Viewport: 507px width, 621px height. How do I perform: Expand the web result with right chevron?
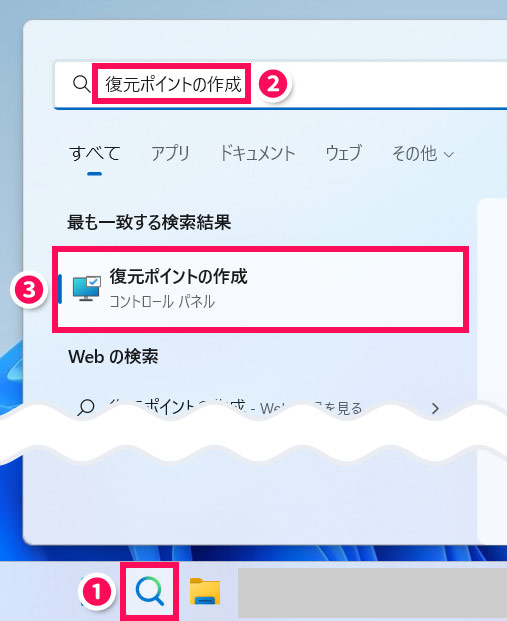click(435, 408)
